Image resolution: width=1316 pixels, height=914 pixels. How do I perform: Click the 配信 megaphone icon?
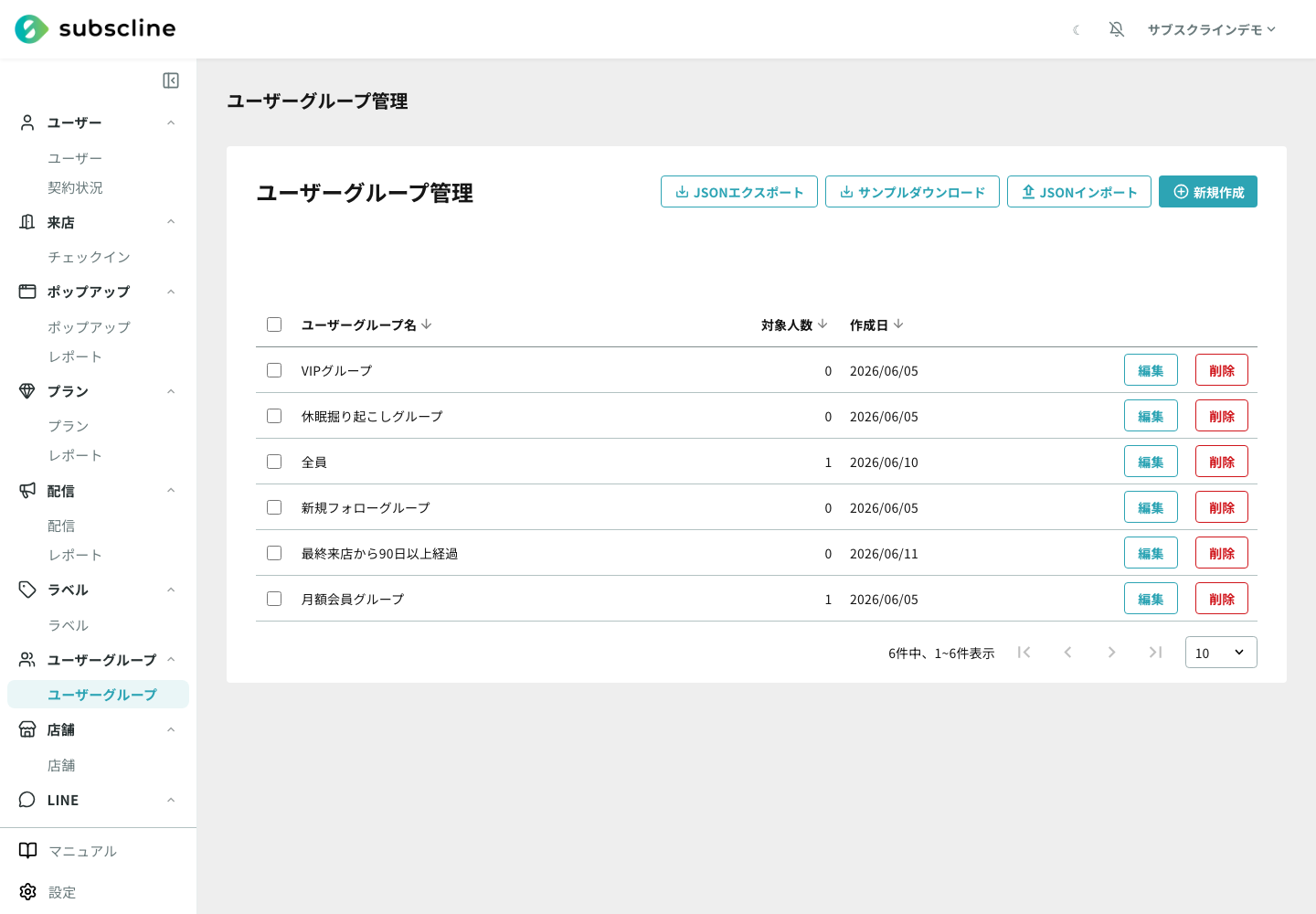[x=27, y=491]
